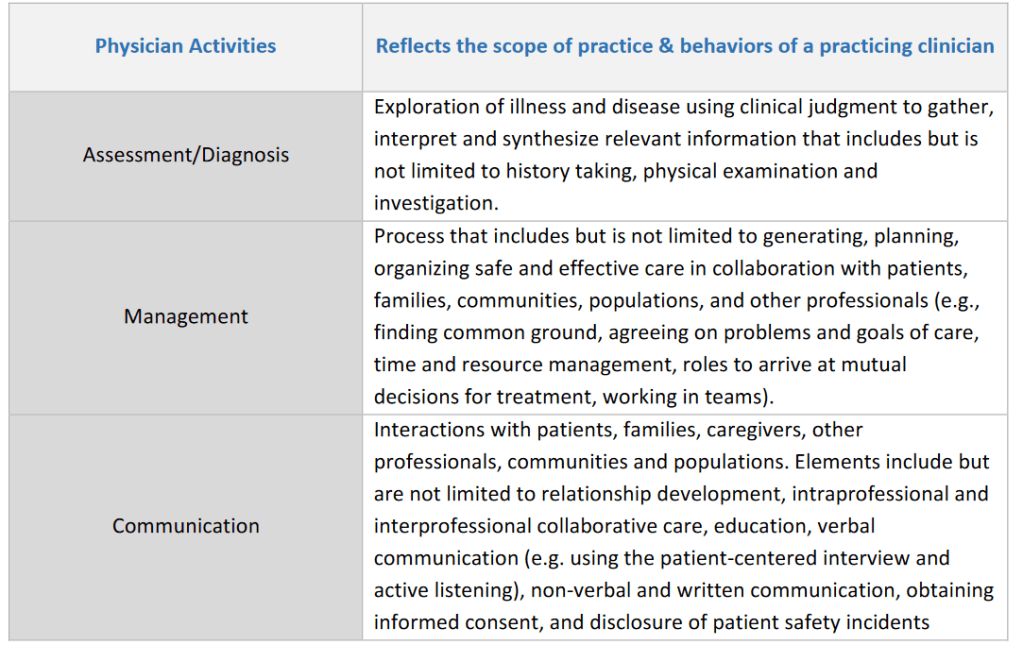This screenshot has height=645, width=1023.
Task: Click the word "investigation." in first row
Action: click(434, 203)
